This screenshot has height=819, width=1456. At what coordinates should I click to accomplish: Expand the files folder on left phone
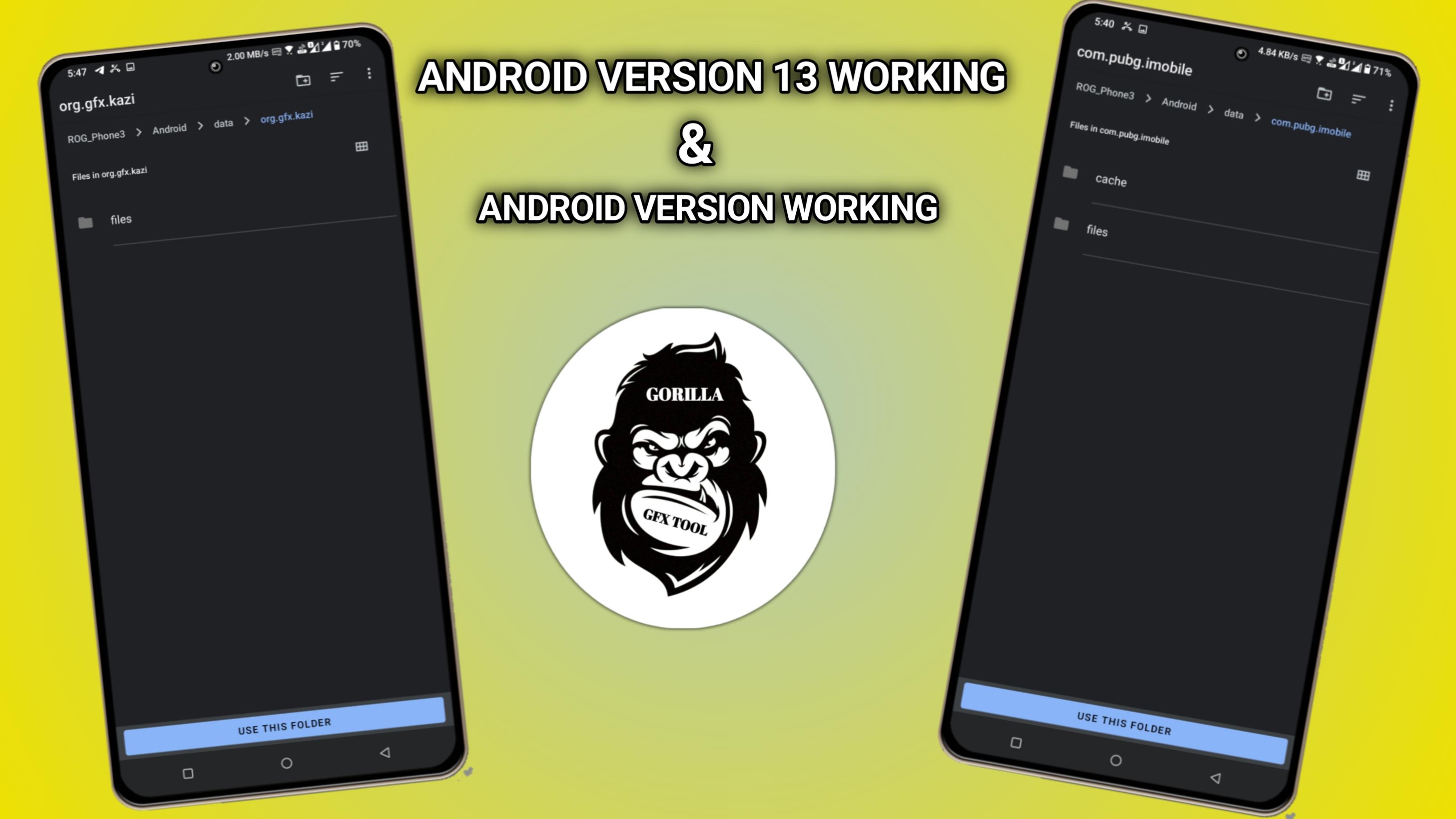[120, 219]
